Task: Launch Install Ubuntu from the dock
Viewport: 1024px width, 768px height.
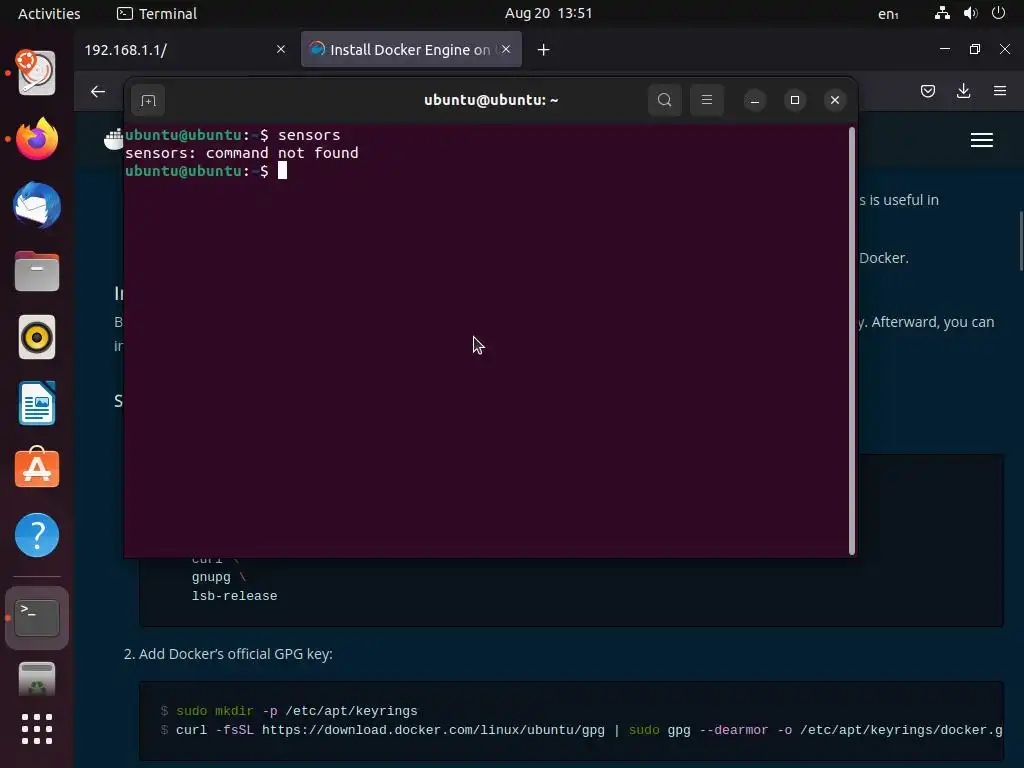Action: click(x=37, y=72)
